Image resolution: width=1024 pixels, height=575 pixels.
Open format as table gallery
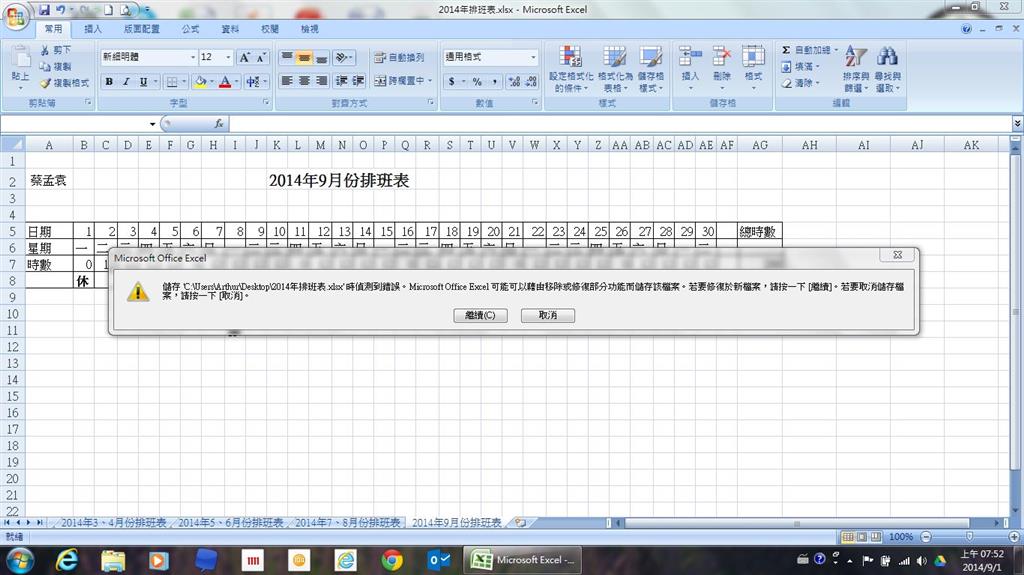coord(615,69)
